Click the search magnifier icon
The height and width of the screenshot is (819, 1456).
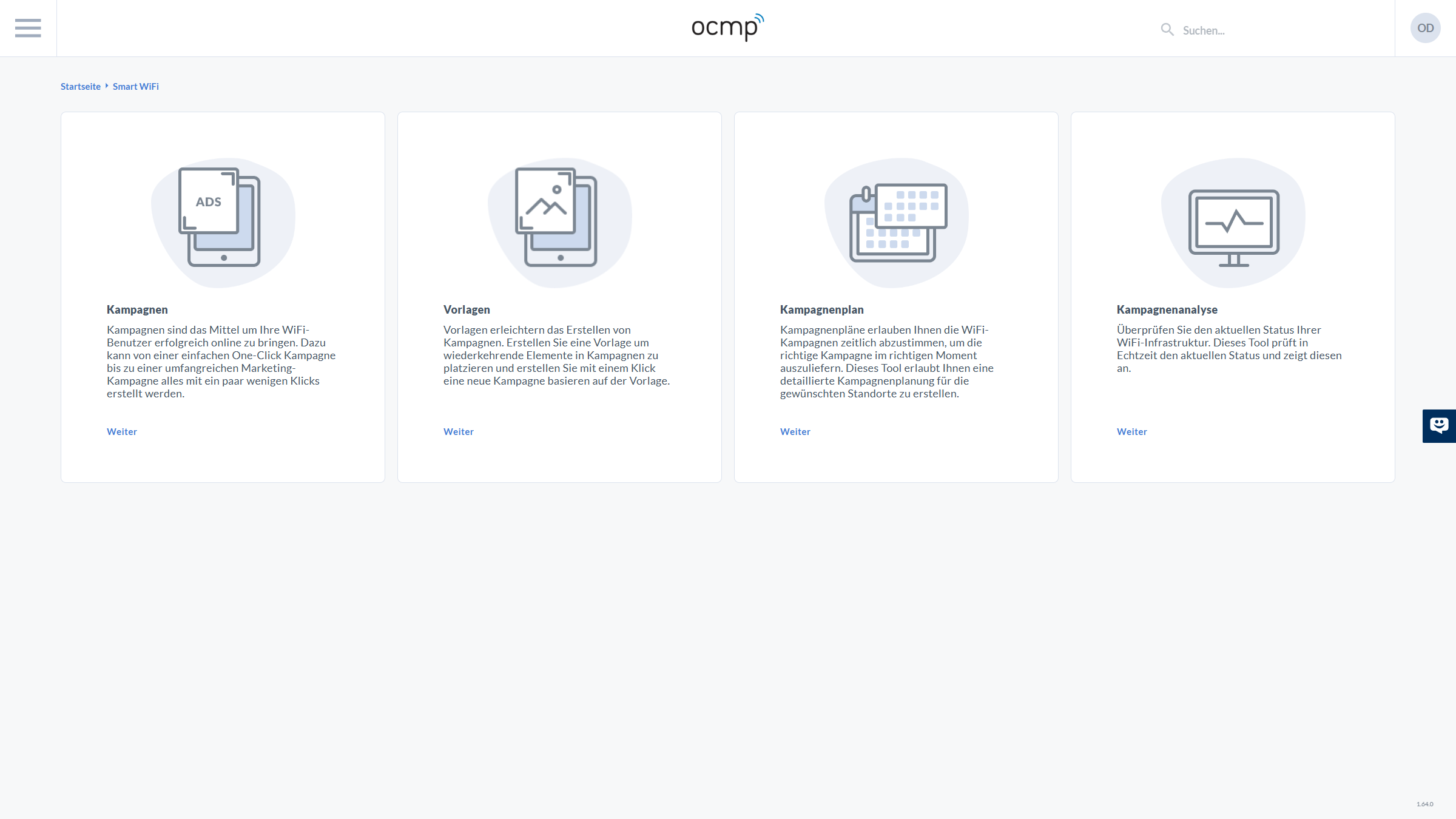pyautogui.click(x=1167, y=29)
